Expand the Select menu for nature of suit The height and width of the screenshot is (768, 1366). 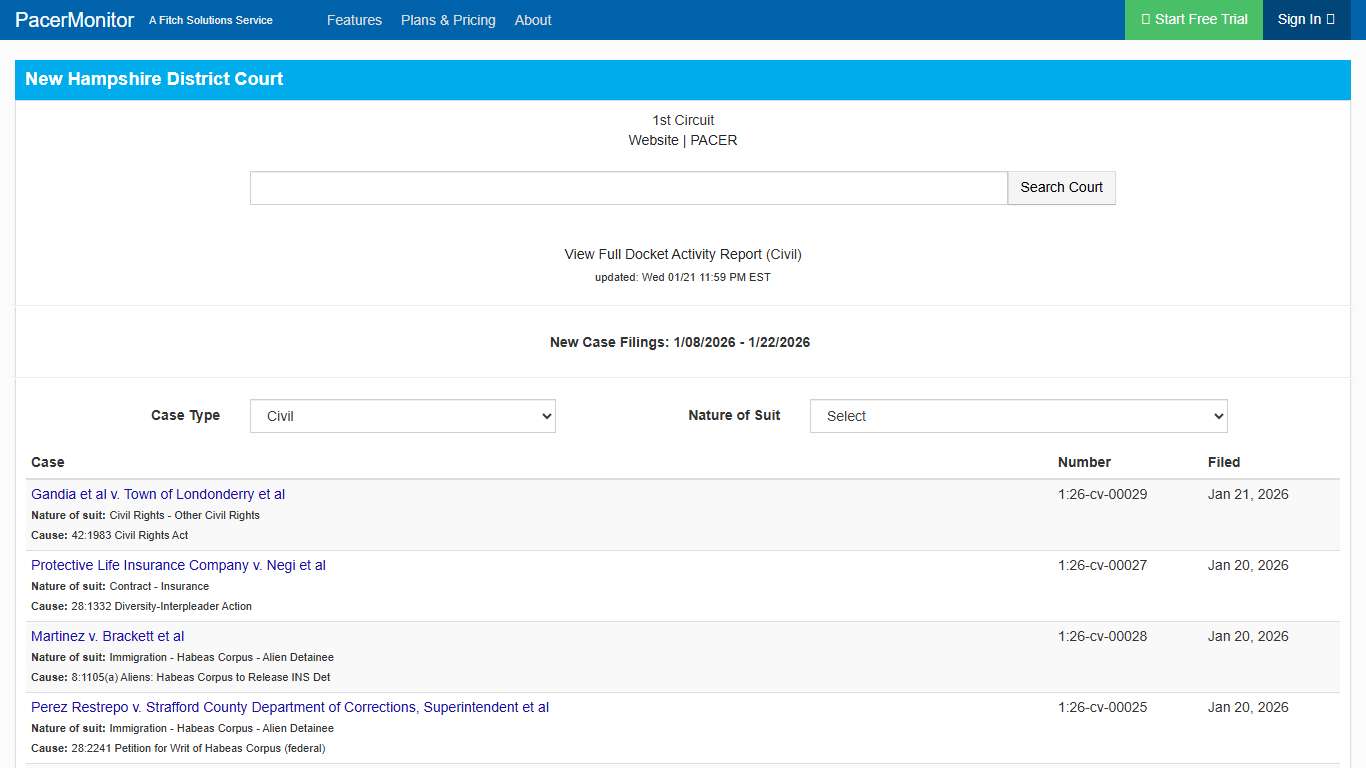point(1017,416)
